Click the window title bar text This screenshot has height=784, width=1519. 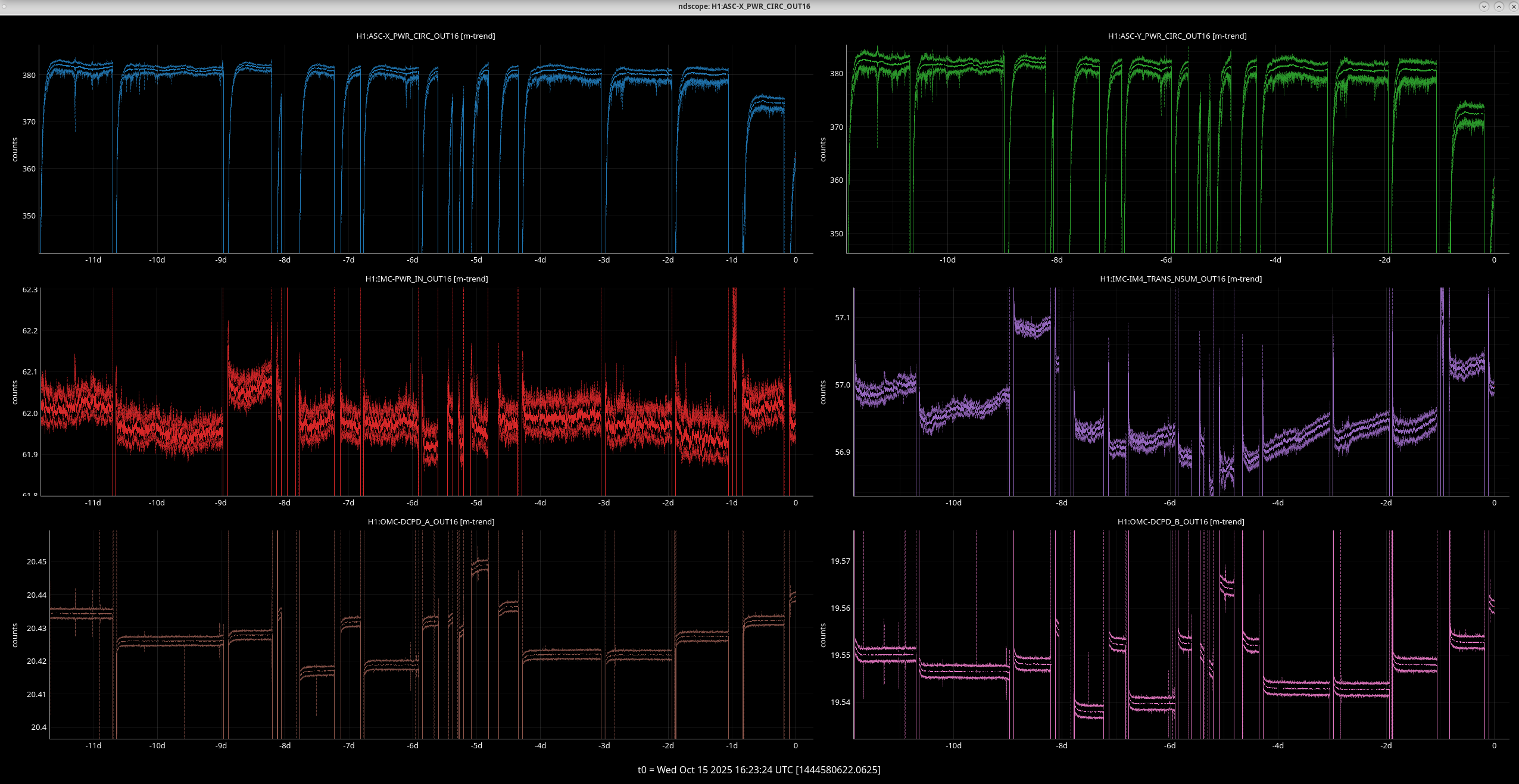[x=744, y=7]
